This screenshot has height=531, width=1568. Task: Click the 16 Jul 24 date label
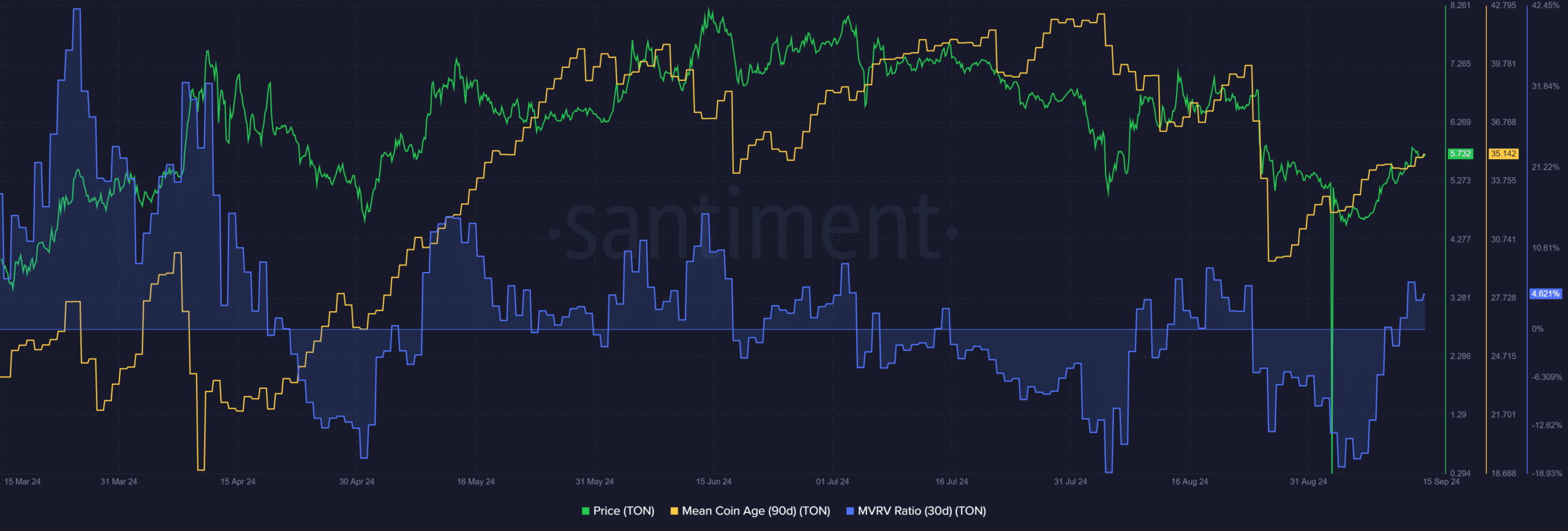pos(952,481)
